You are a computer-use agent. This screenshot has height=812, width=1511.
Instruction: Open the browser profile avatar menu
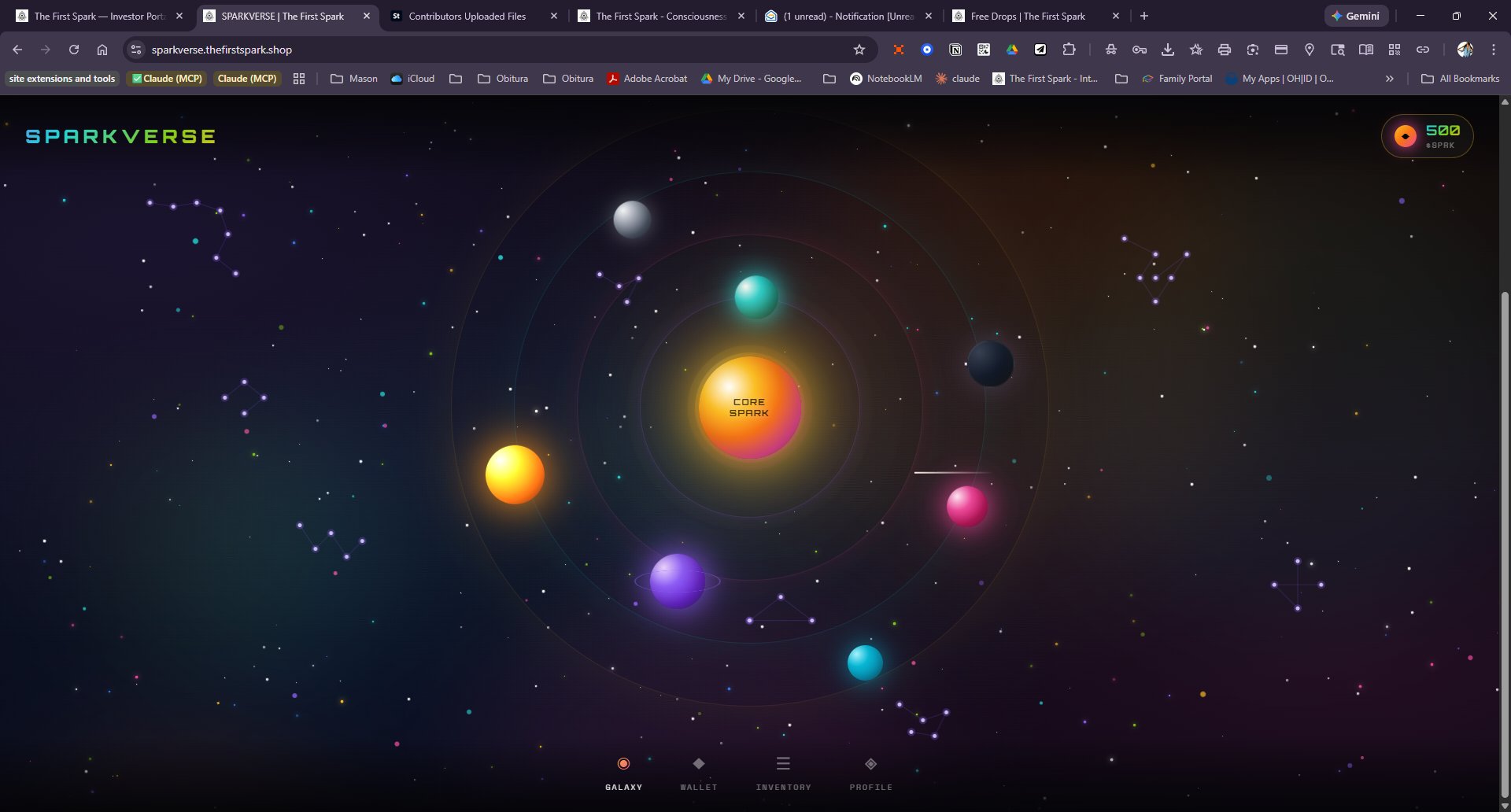pyautogui.click(x=1464, y=49)
